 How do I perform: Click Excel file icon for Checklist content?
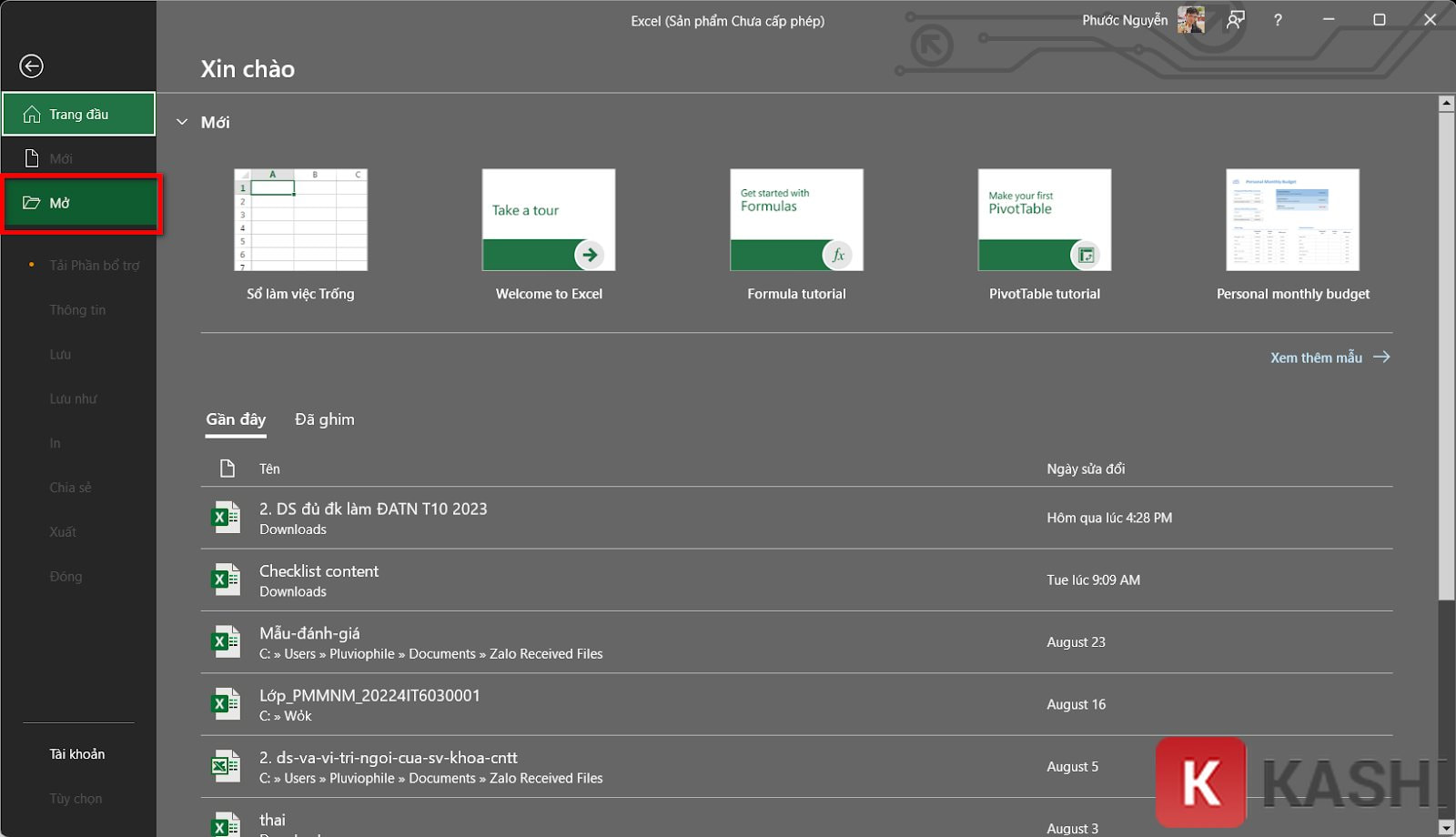click(225, 580)
